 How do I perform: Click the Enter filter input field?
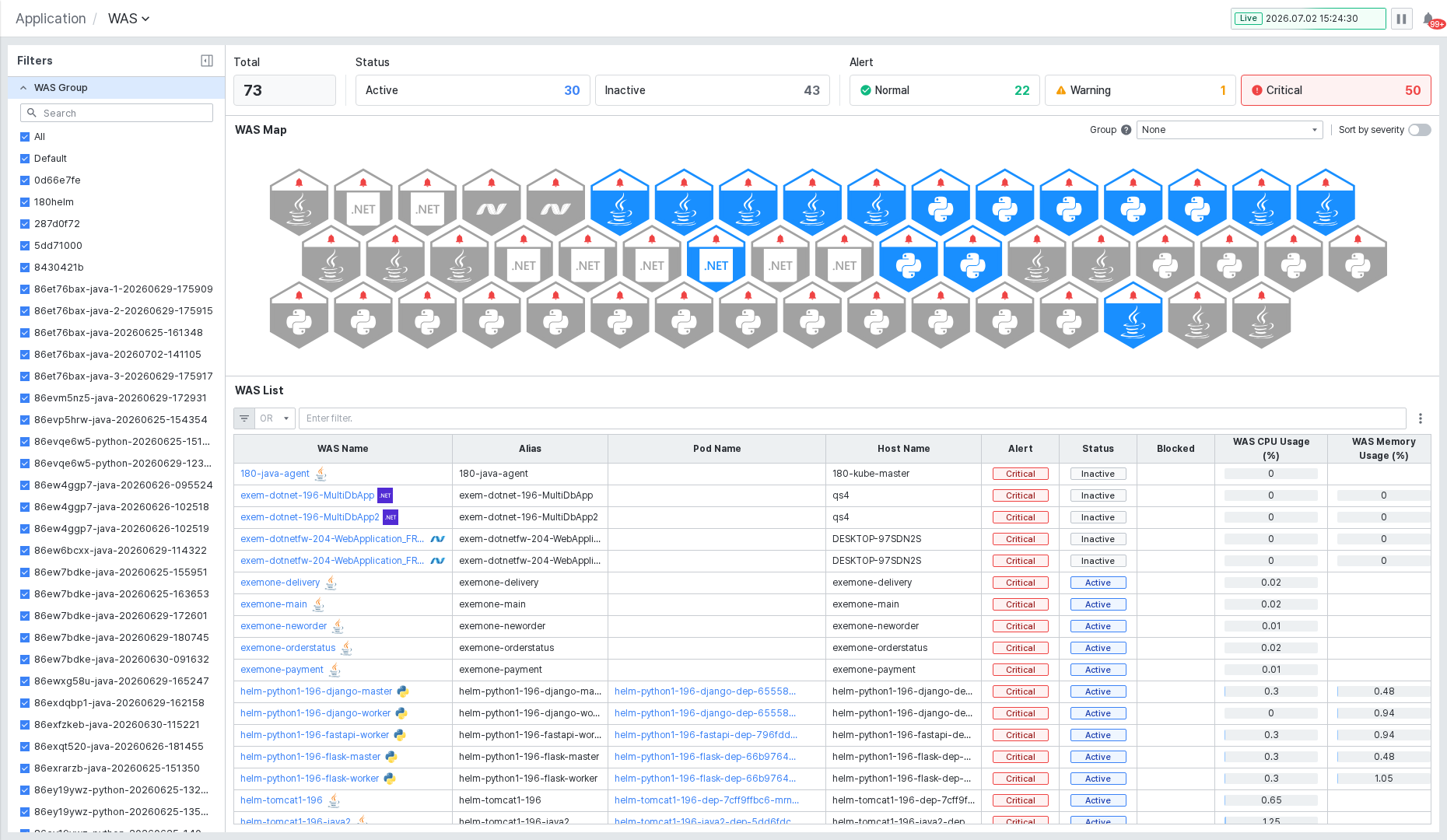click(x=852, y=418)
